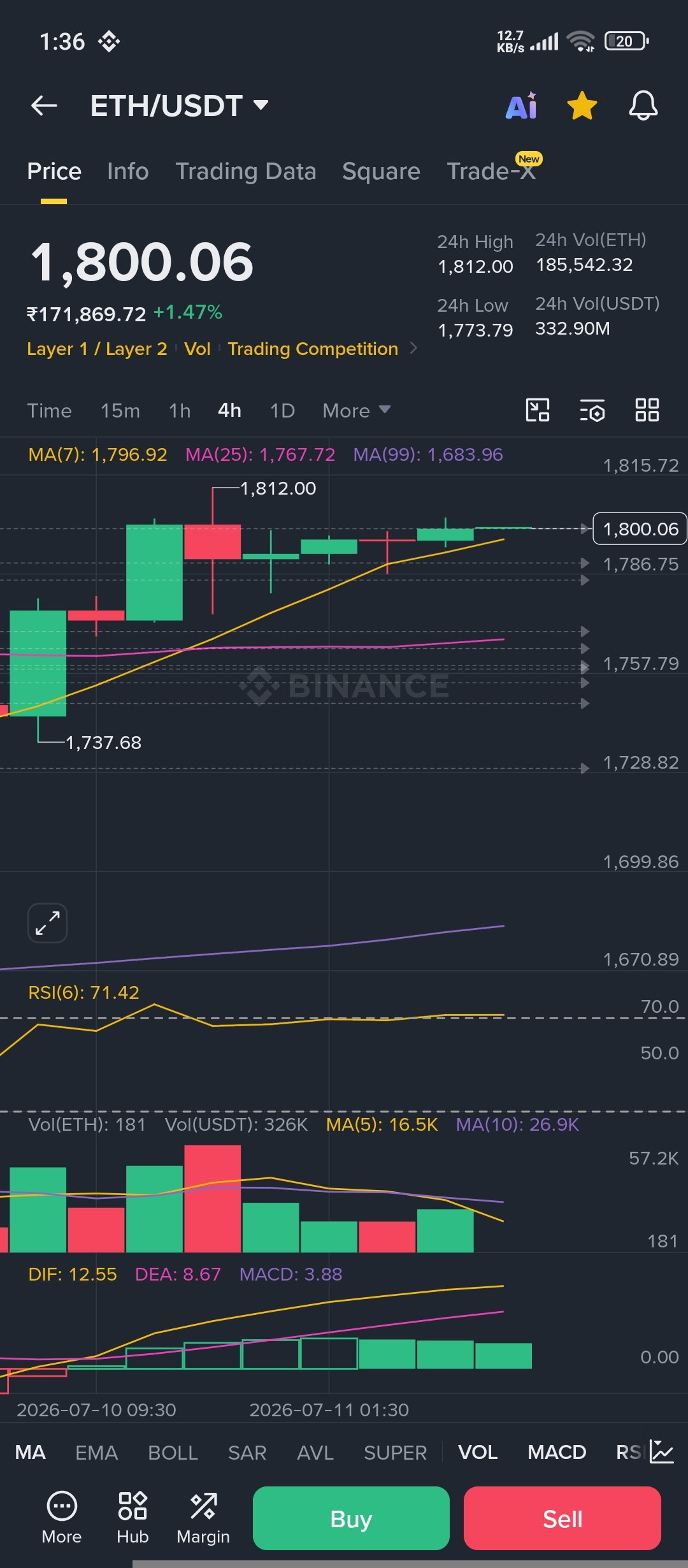
Task: Tap the 1,737.68 low marker on chart
Action: point(103,743)
